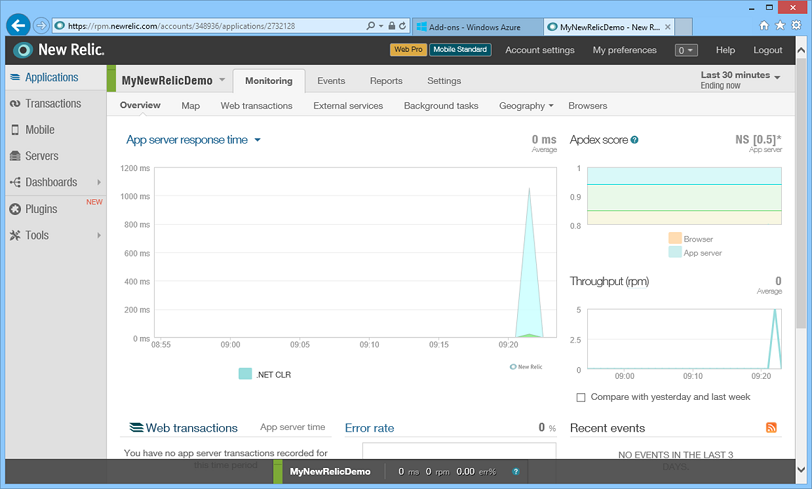
Task: Click the .NET CLR legend swatch
Action: coord(245,374)
